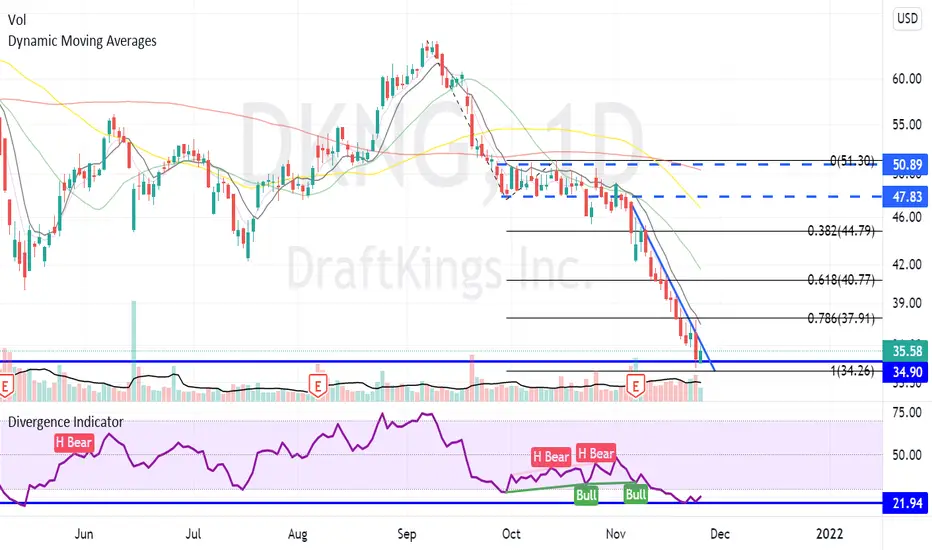Click the 42.00 price scale value

(907, 264)
